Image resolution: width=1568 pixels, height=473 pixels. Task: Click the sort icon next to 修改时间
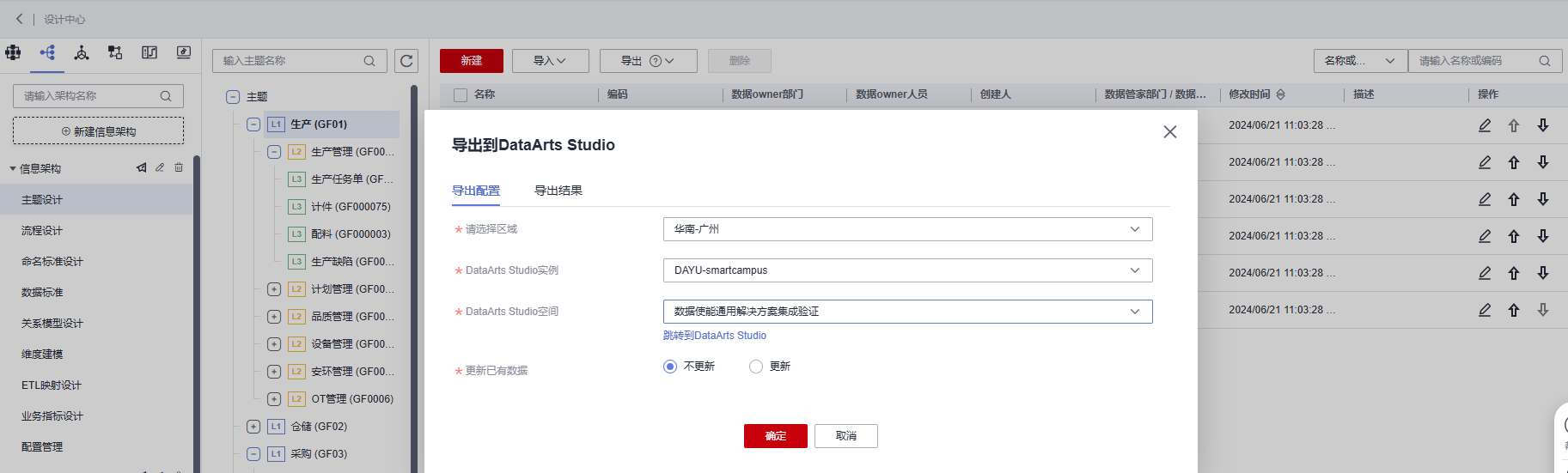tap(1281, 94)
